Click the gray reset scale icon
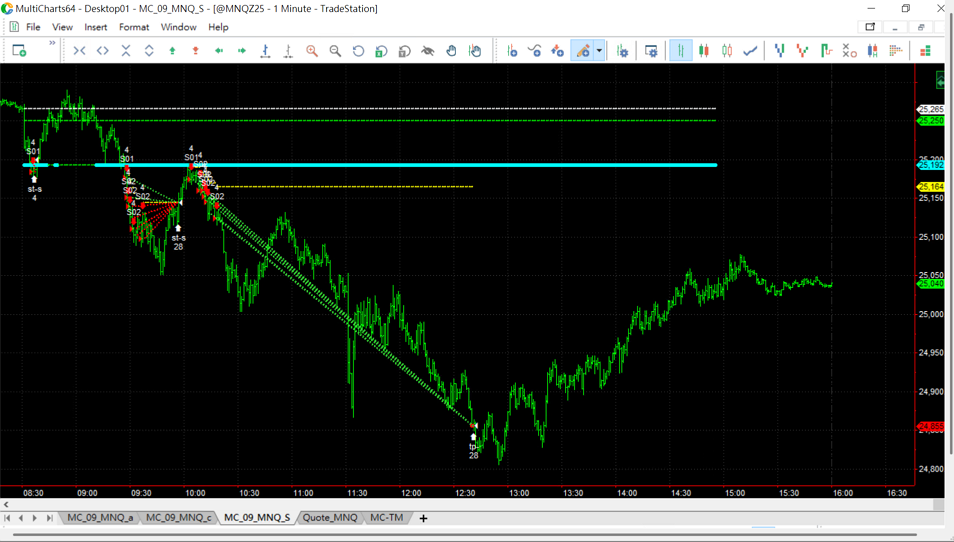Screen dimensions: 954x542 coord(405,51)
